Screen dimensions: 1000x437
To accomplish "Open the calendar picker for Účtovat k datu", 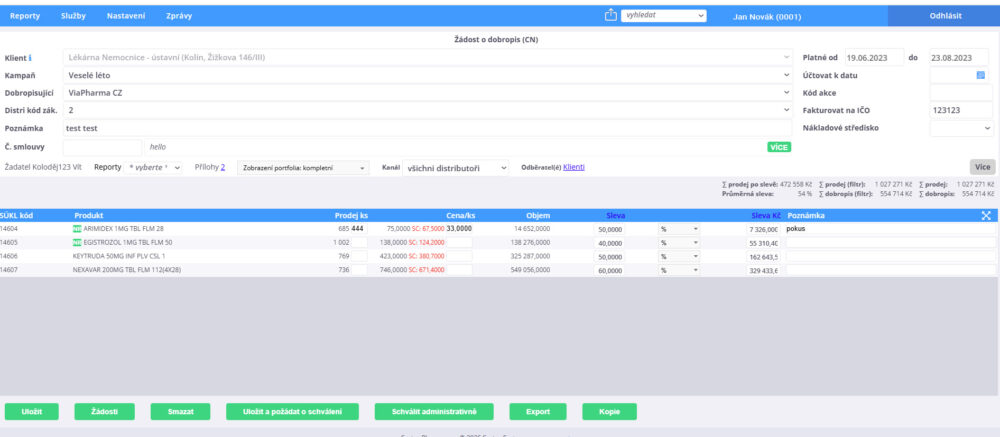I will click(981, 75).
